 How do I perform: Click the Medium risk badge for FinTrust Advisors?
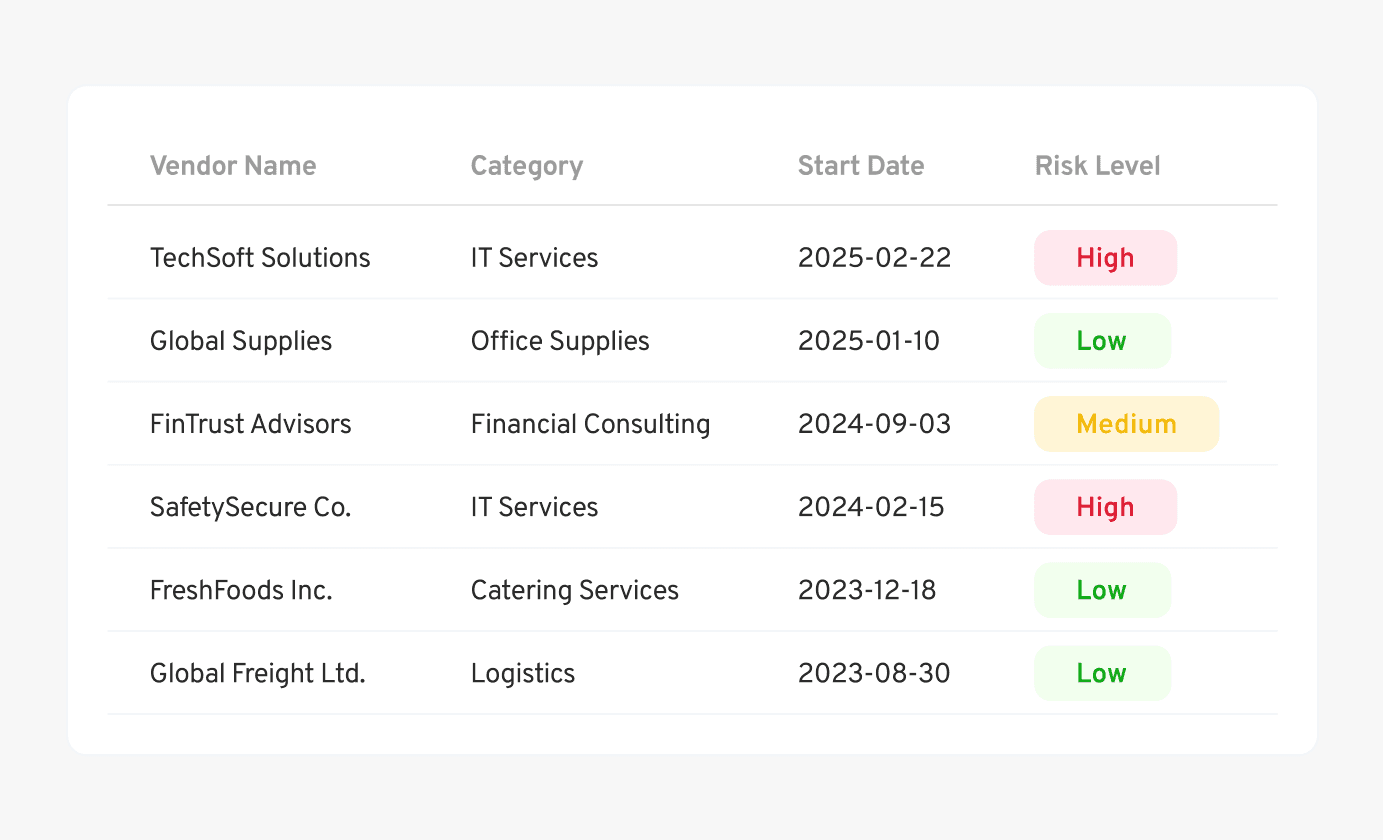(x=1126, y=423)
